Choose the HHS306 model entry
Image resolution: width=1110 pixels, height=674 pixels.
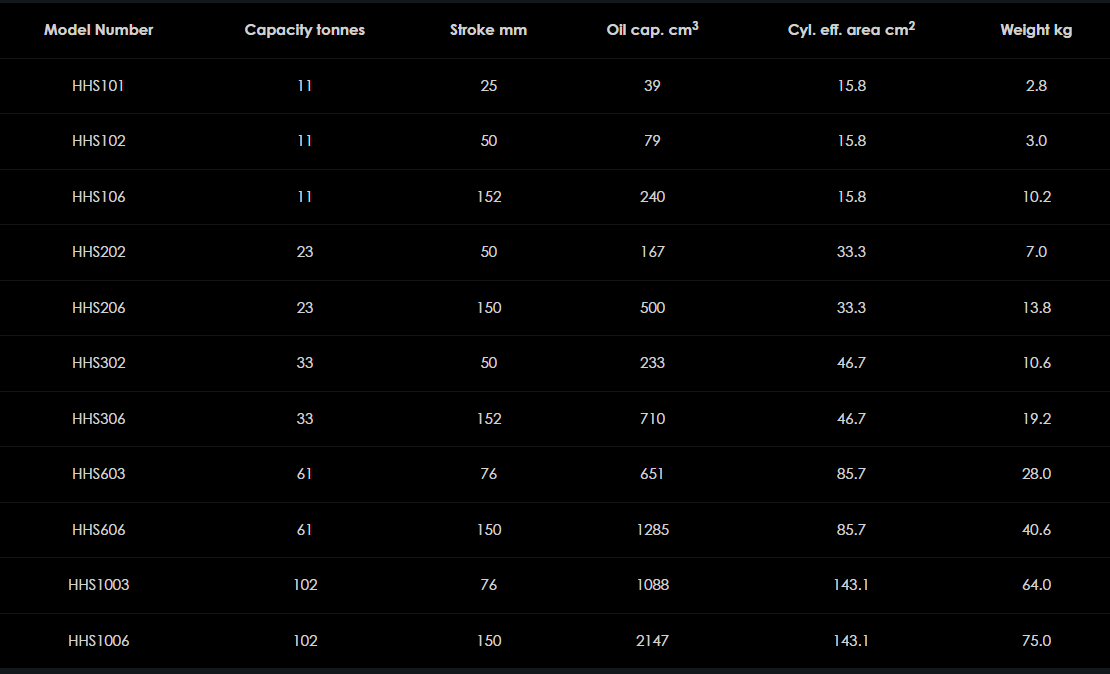(98, 419)
